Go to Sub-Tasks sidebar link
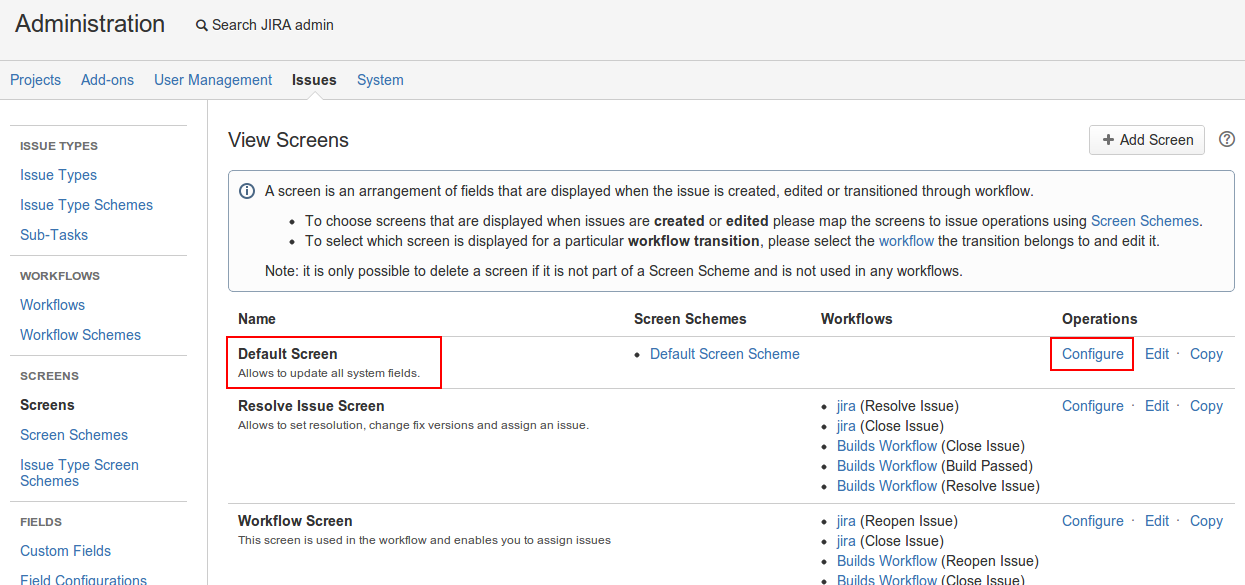The height and width of the screenshot is (585, 1245). click(x=54, y=235)
